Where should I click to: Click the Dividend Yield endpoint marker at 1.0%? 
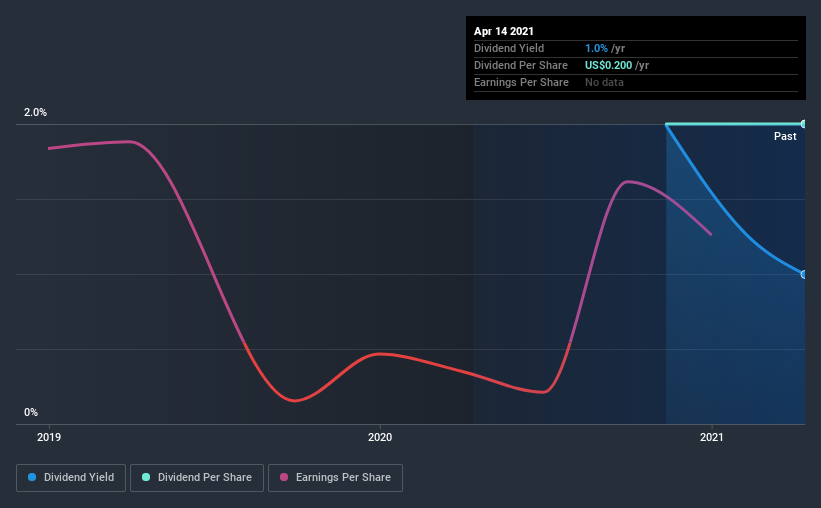(803, 274)
